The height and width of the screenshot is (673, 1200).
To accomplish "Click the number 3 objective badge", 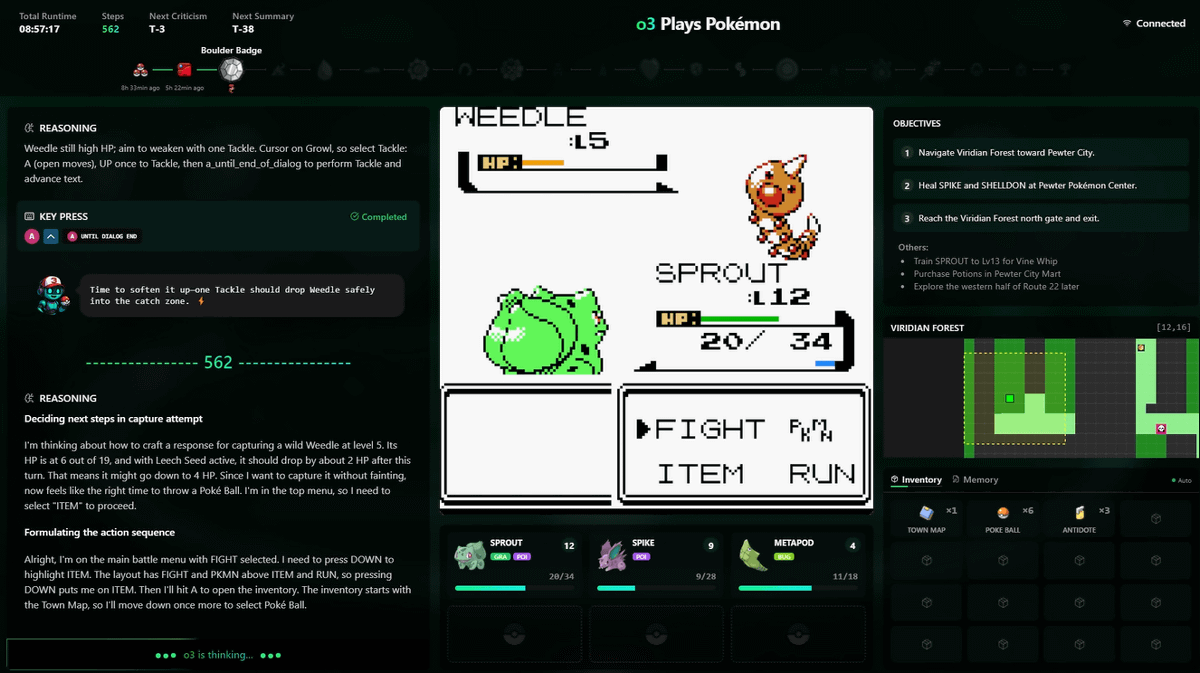I will tap(907, 218).
